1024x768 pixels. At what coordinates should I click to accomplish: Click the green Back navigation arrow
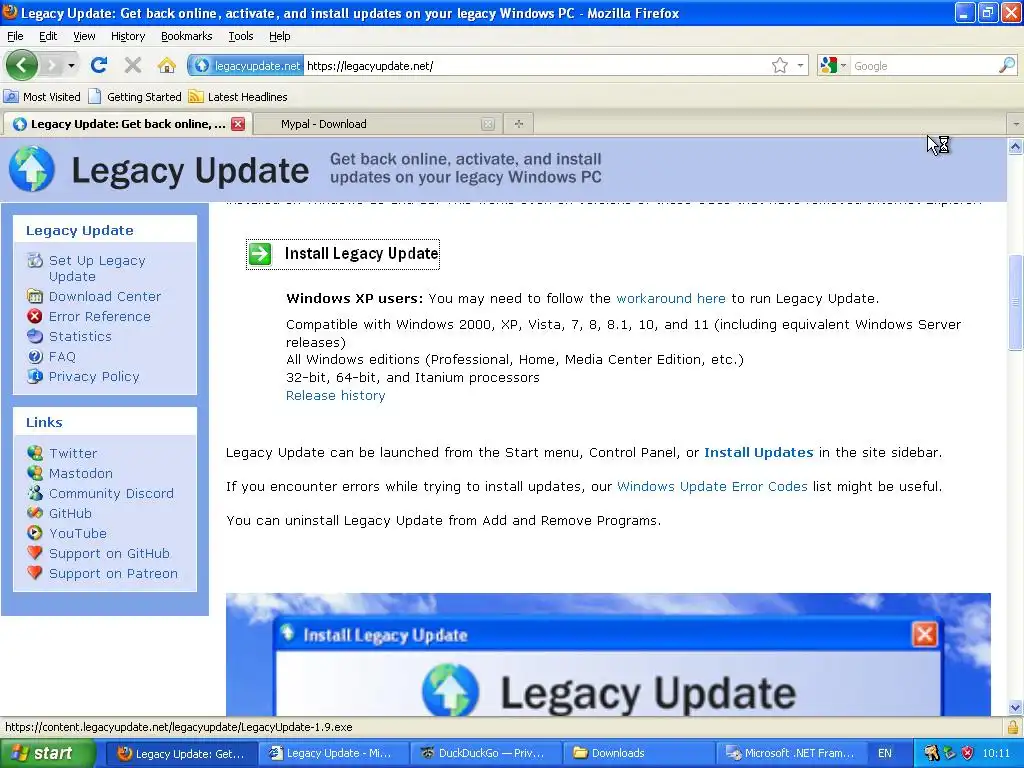point(22,65)
